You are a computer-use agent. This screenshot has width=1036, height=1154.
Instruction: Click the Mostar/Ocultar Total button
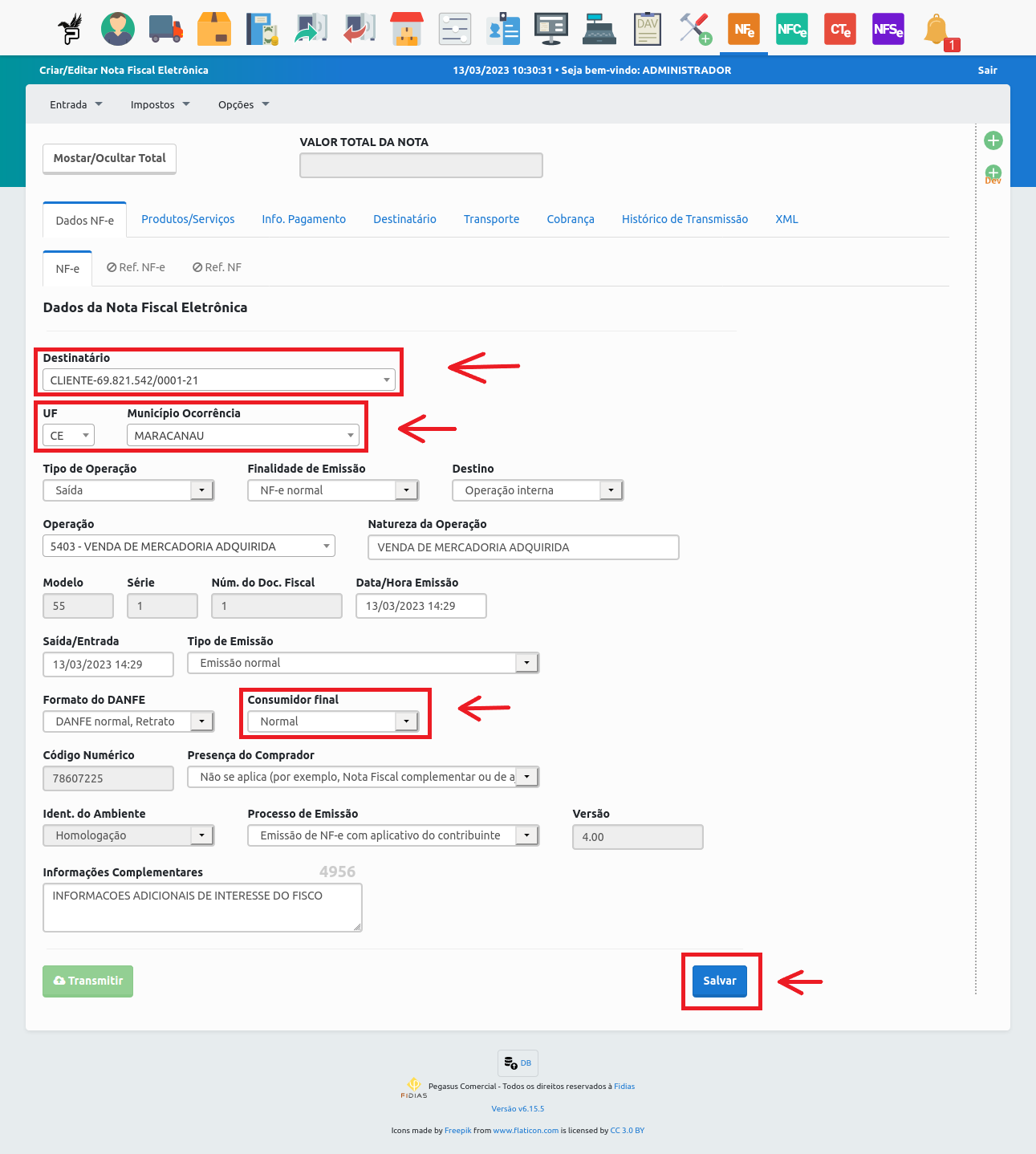tap(109, 158)
